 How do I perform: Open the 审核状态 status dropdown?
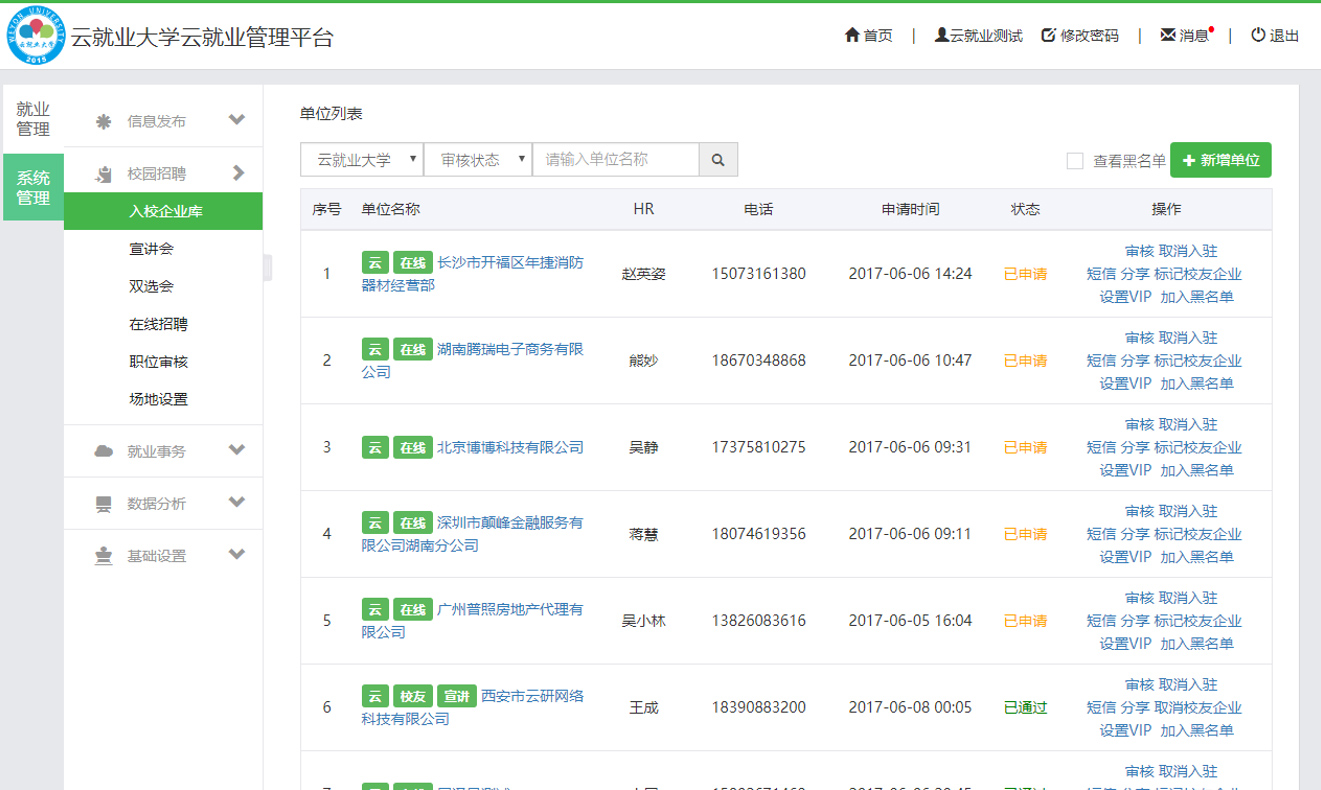click(478, 159)
